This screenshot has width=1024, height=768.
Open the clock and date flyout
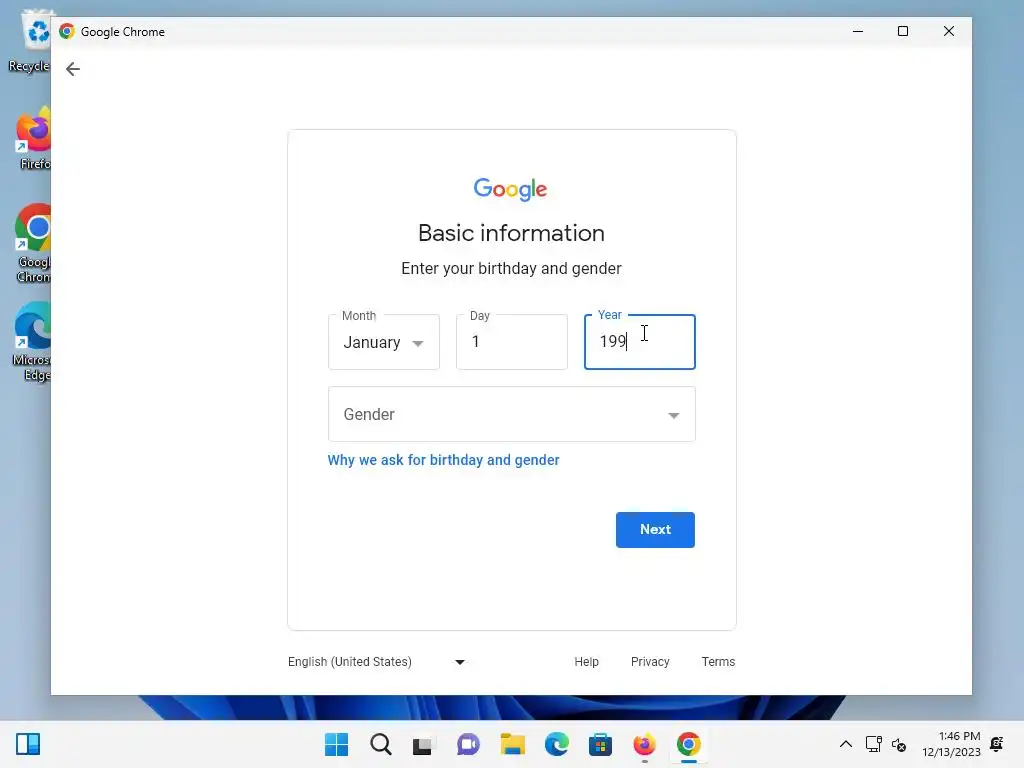[952, 744]
